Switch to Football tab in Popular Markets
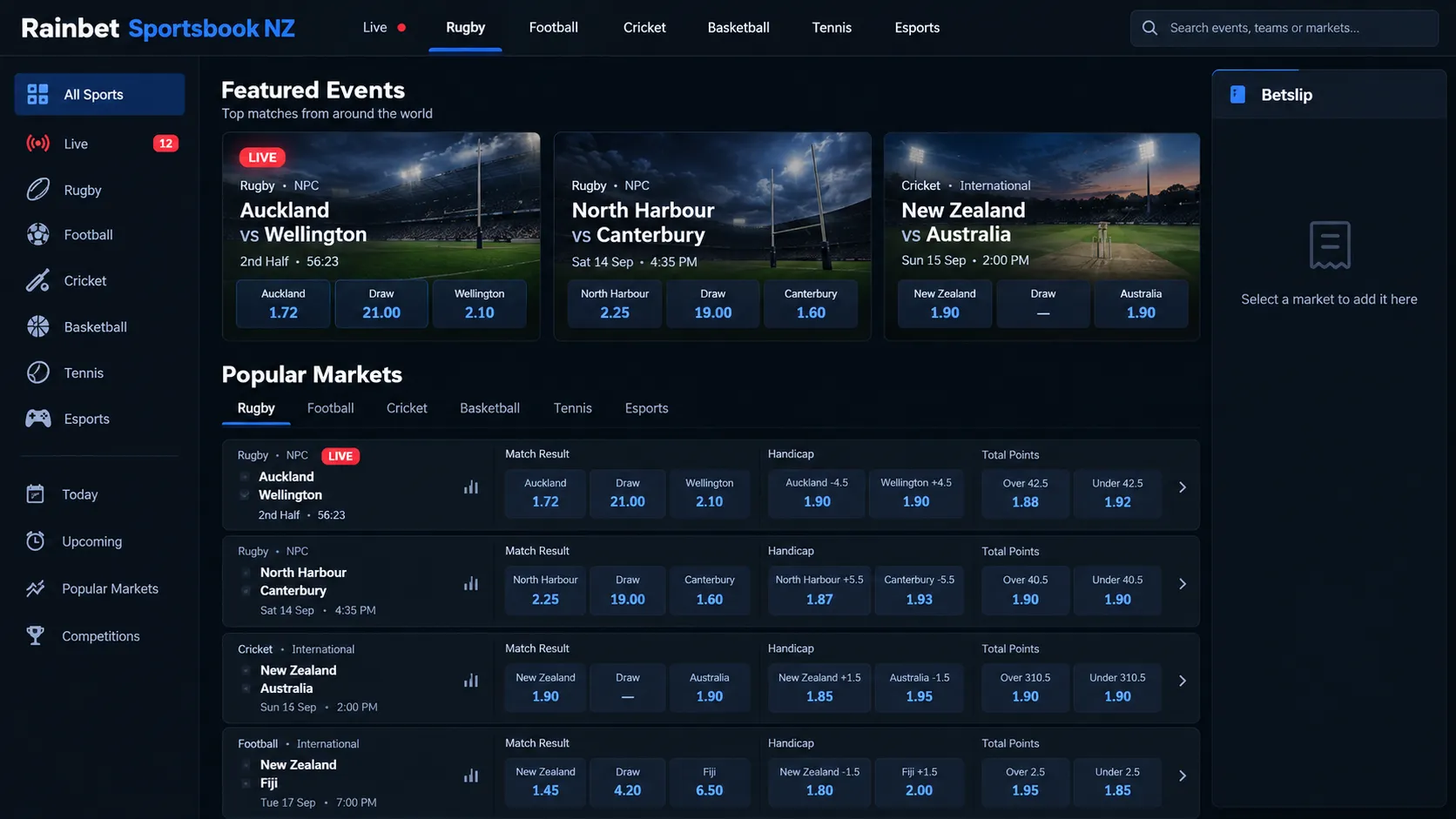The height and width of the screenshot is (819, 1456). (330, 408)
